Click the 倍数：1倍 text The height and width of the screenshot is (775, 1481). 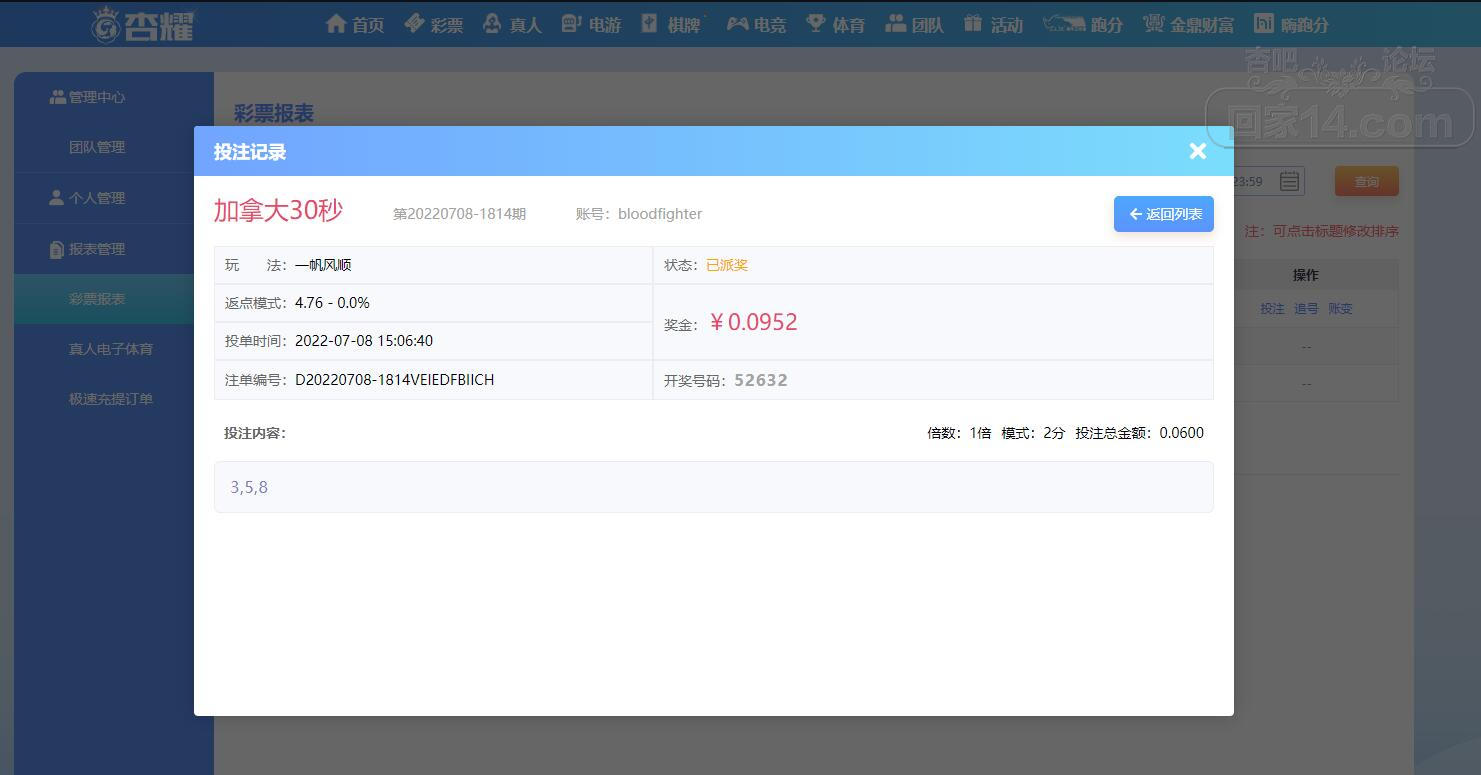point(959,433)
